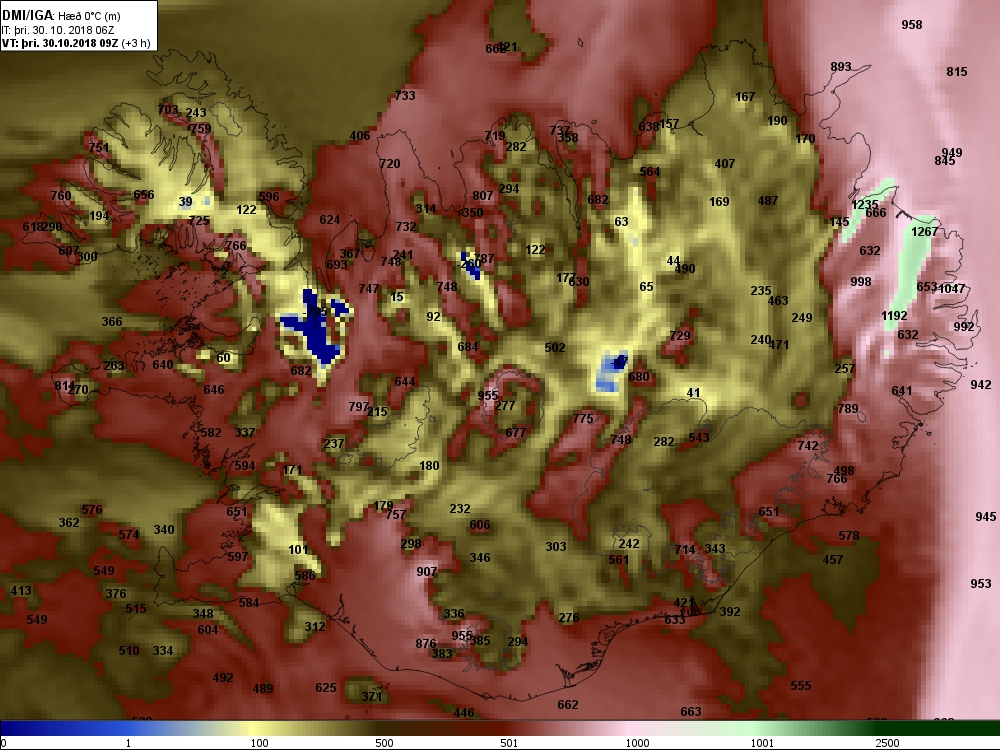Click the '100' label on the color scale
This screenshot has width=1000, height=750.
click(x=260, y=743)
